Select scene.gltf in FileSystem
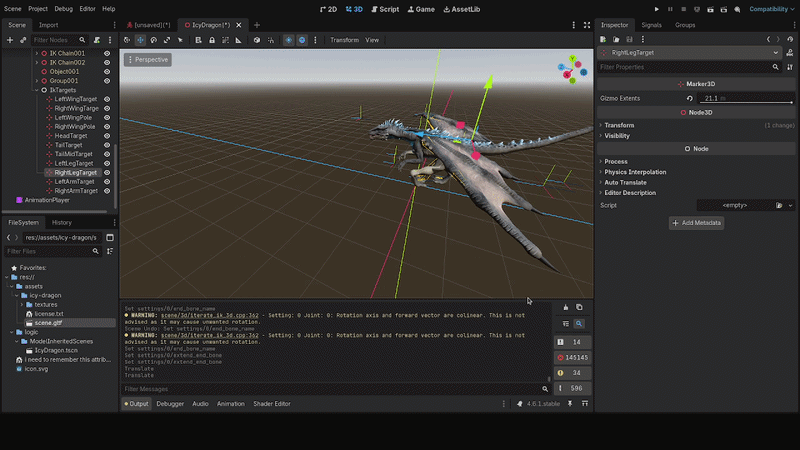The image size is (800, 450). (48, 323)
